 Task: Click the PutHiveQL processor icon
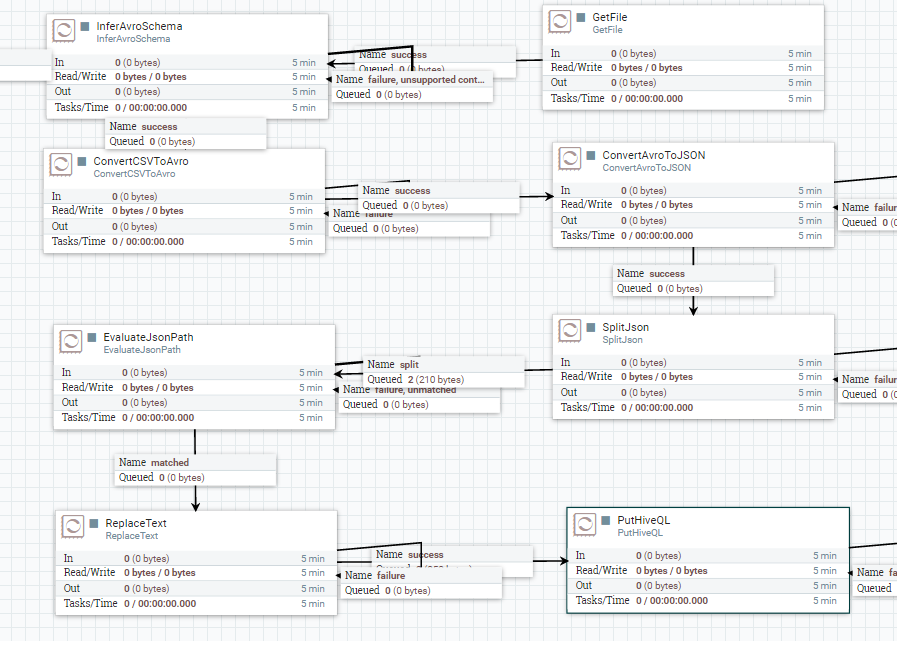pos(584,522)
